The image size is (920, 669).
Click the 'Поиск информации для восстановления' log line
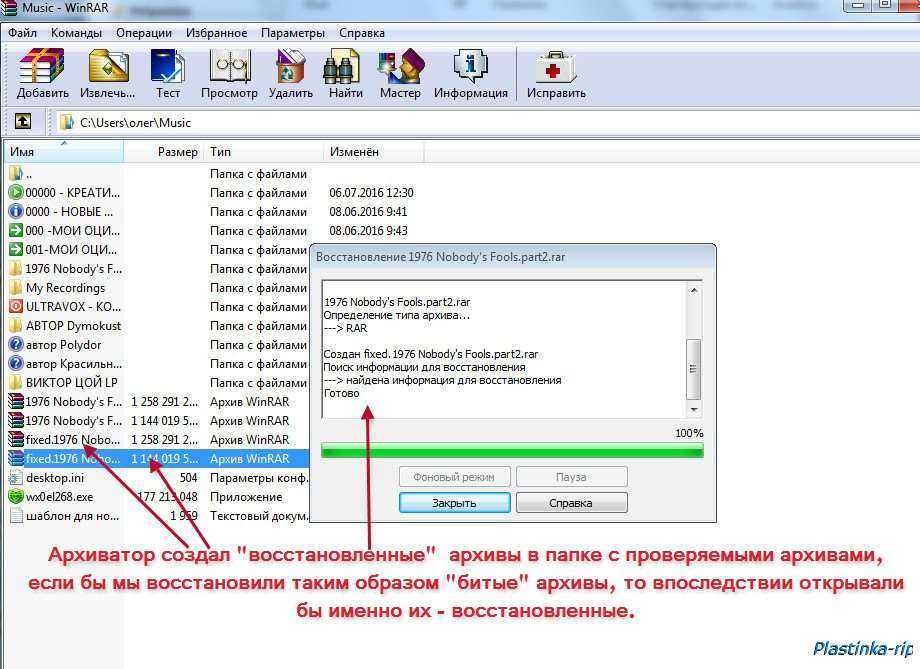(425, 367)
